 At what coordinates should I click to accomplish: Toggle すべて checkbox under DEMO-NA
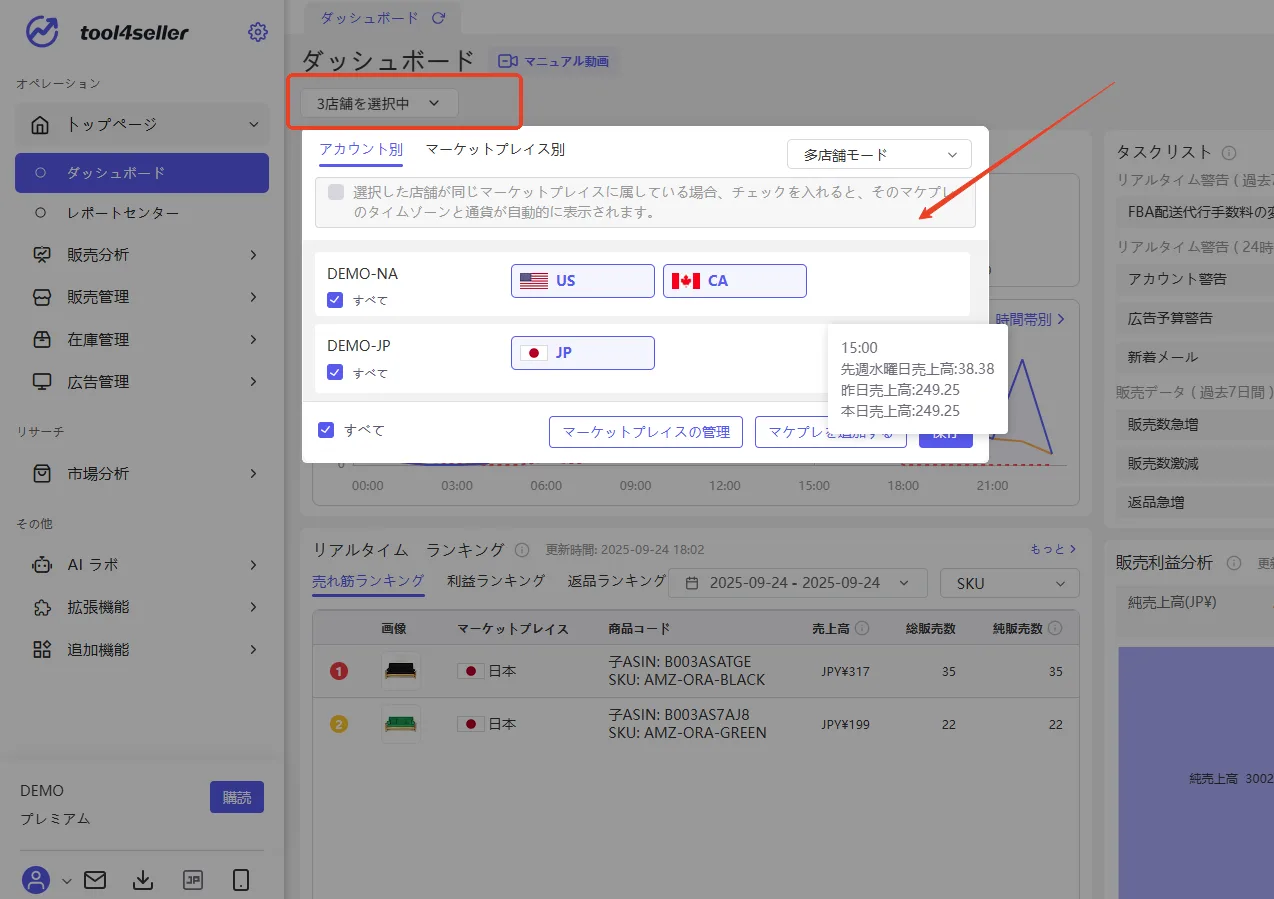335,300
